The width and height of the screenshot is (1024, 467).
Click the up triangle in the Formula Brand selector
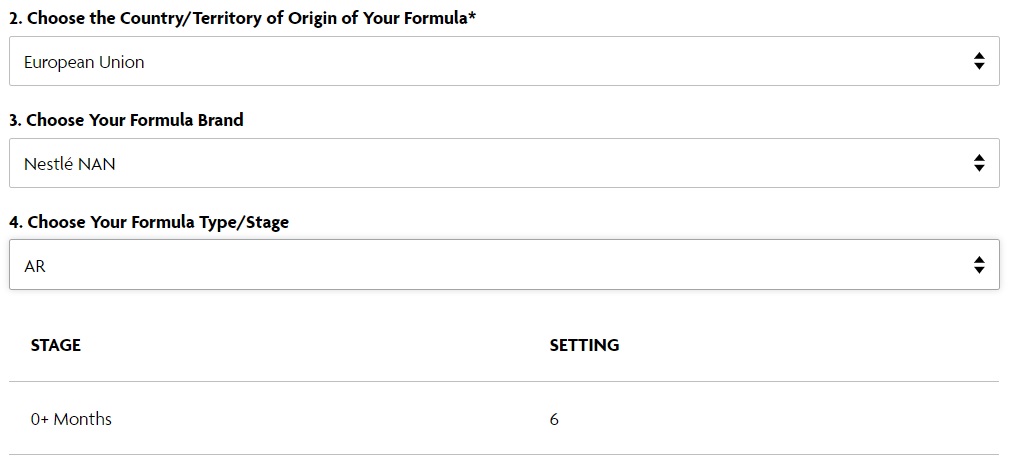(x=979, y=158)
